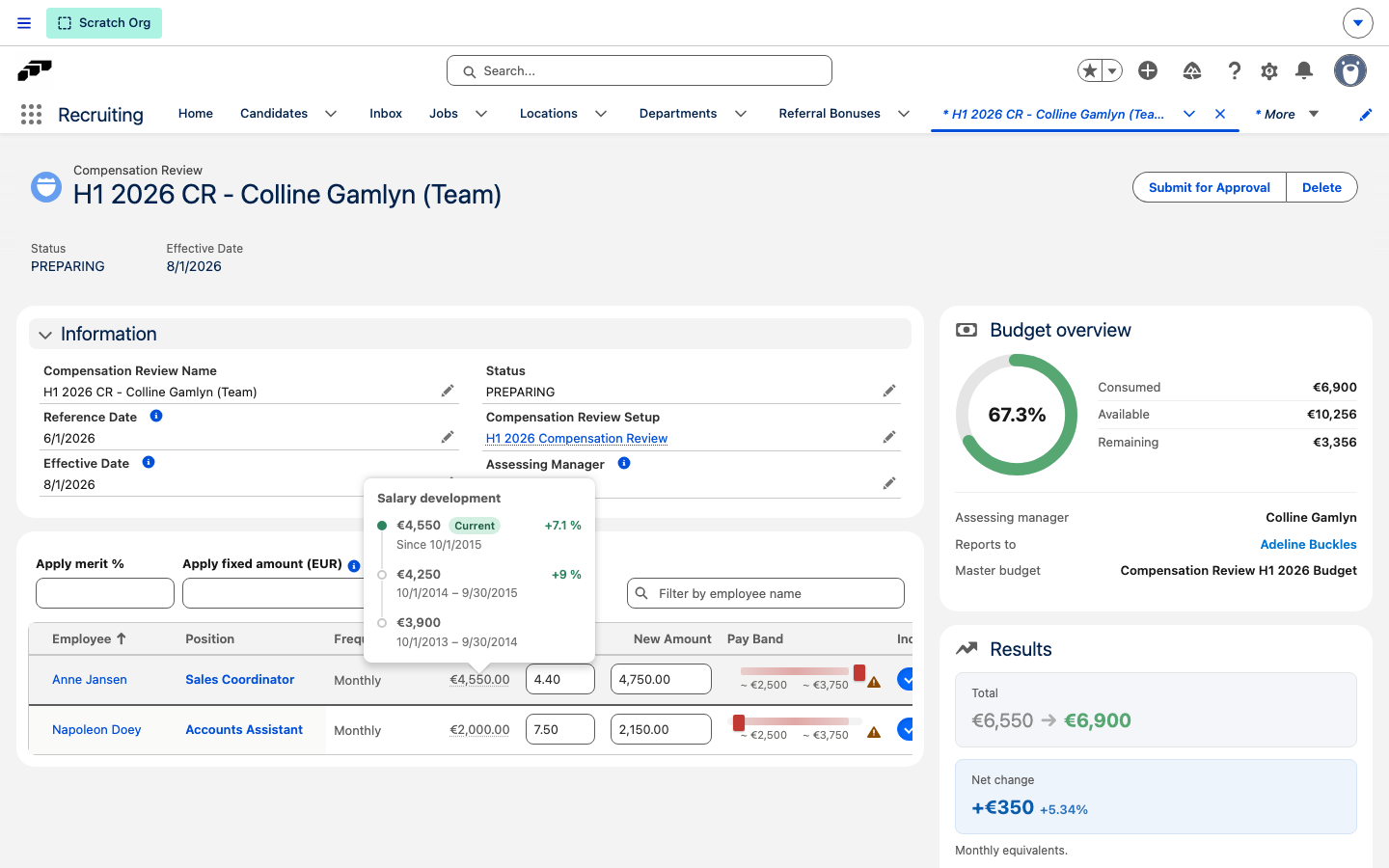Image resolution: width=1389 pixels, height=868 pixels.
Task: Click the warning triangle in Anne Jansen row
Action: click(x=874, y=682)
